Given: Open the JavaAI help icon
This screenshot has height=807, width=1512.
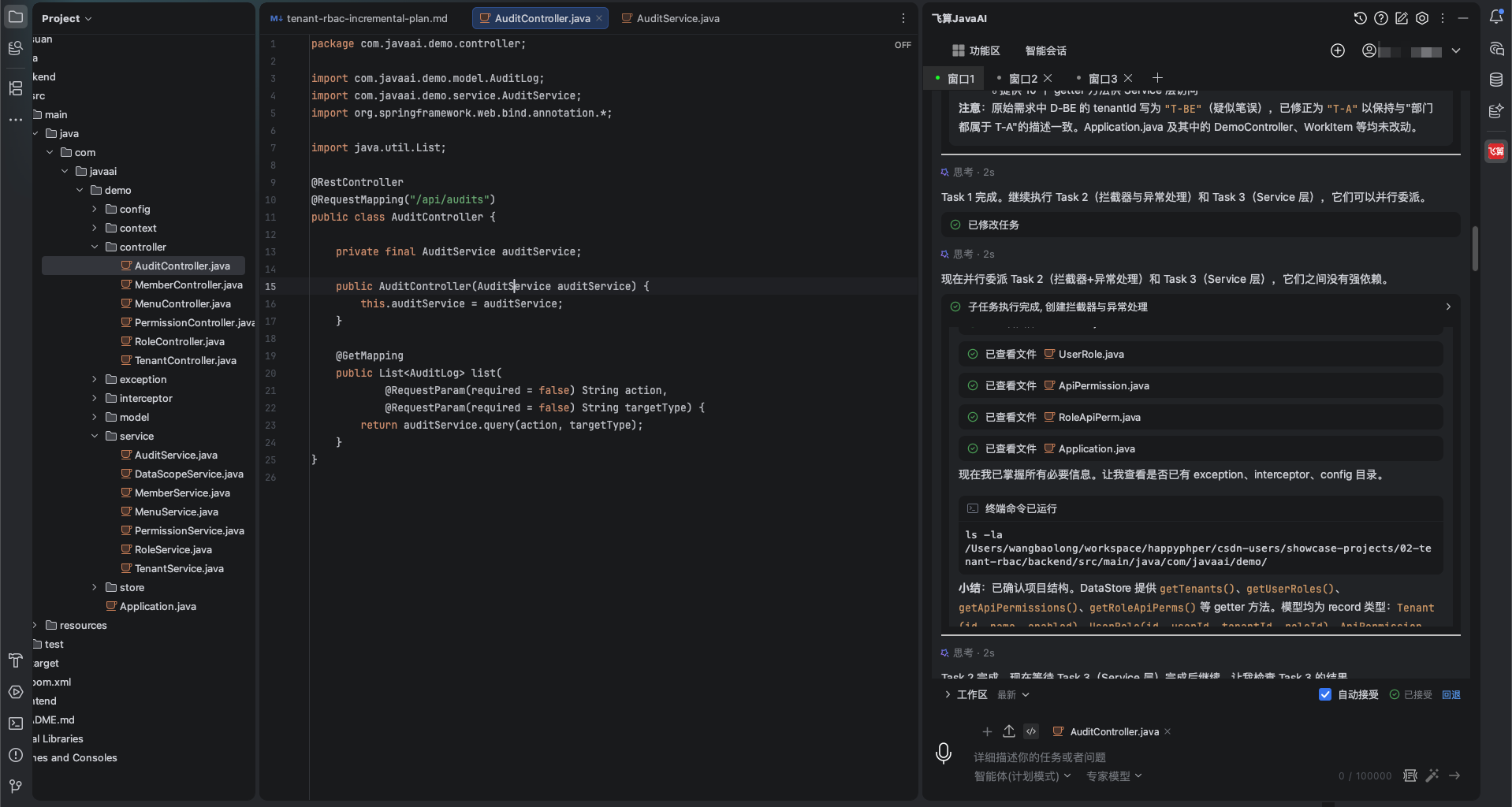Looking at the screenshot, I should (x=1381, y=18).
